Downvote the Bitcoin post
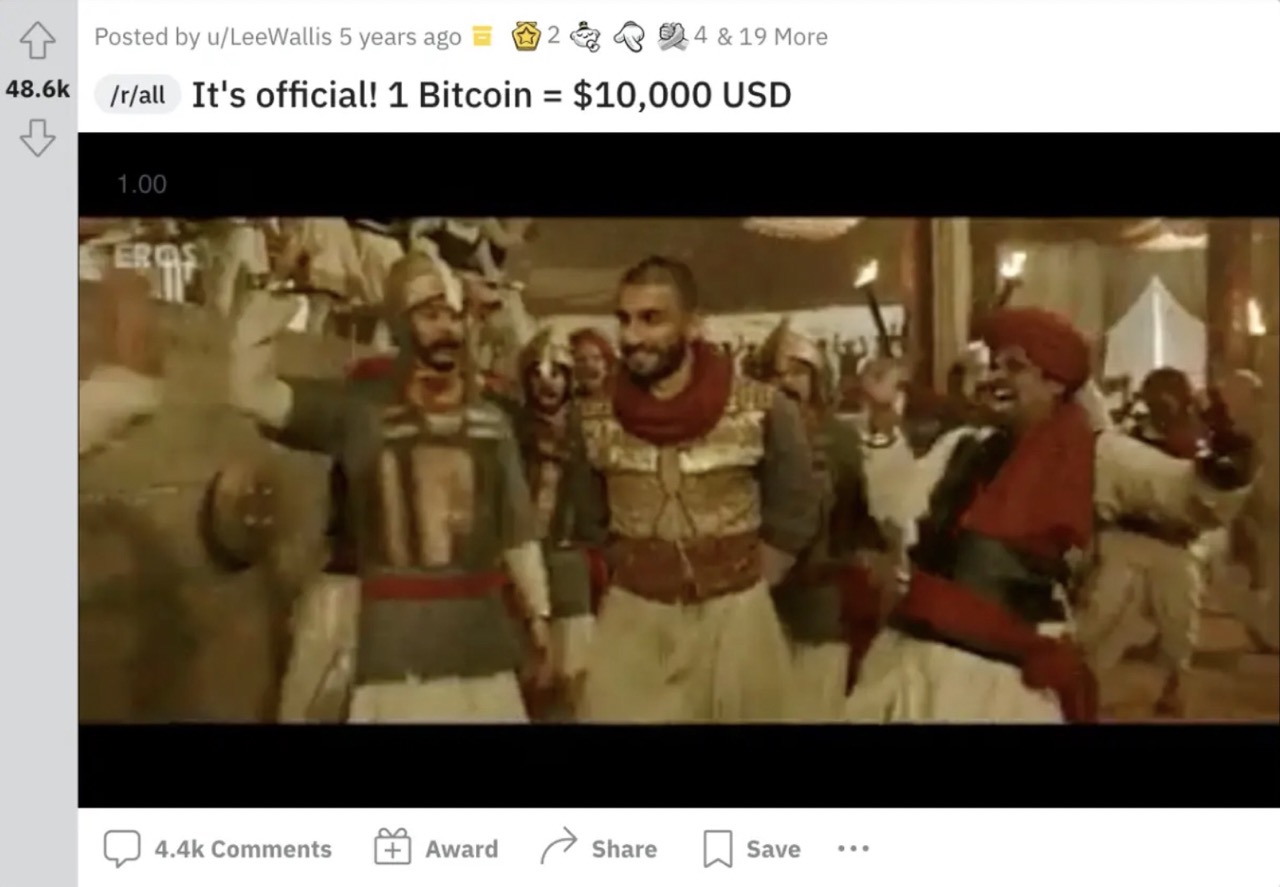Viewport: 1280px width, 887px height. 37,138
